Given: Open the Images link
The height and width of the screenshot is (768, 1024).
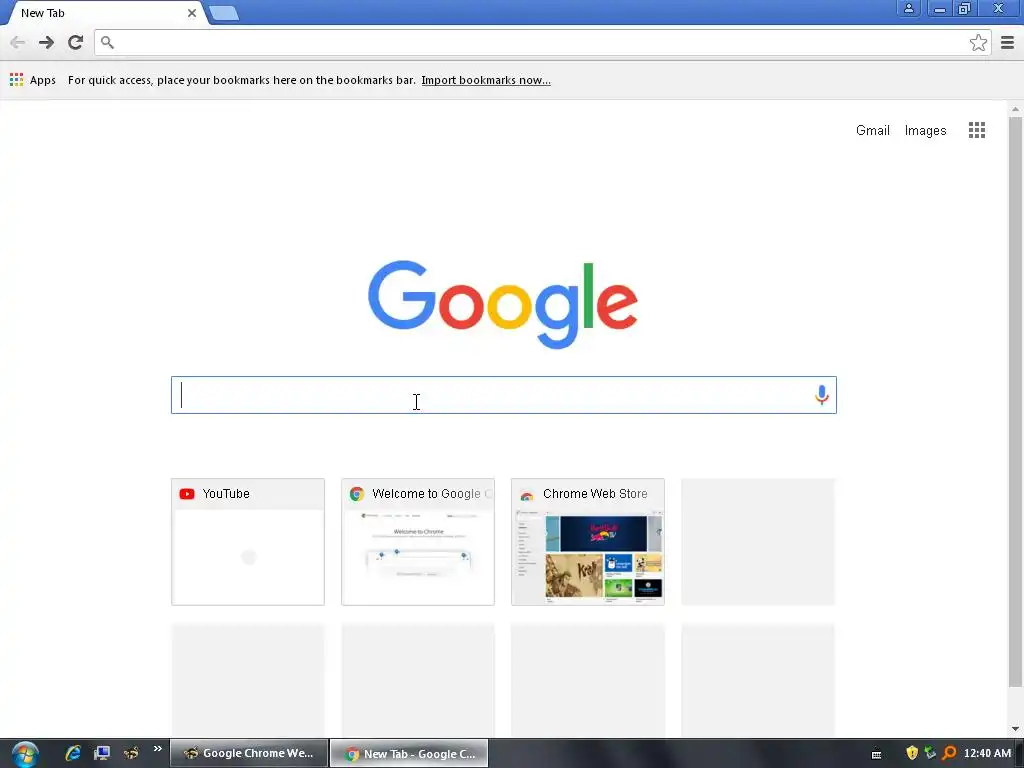Looking at the screenshot, I should (925, 131).
